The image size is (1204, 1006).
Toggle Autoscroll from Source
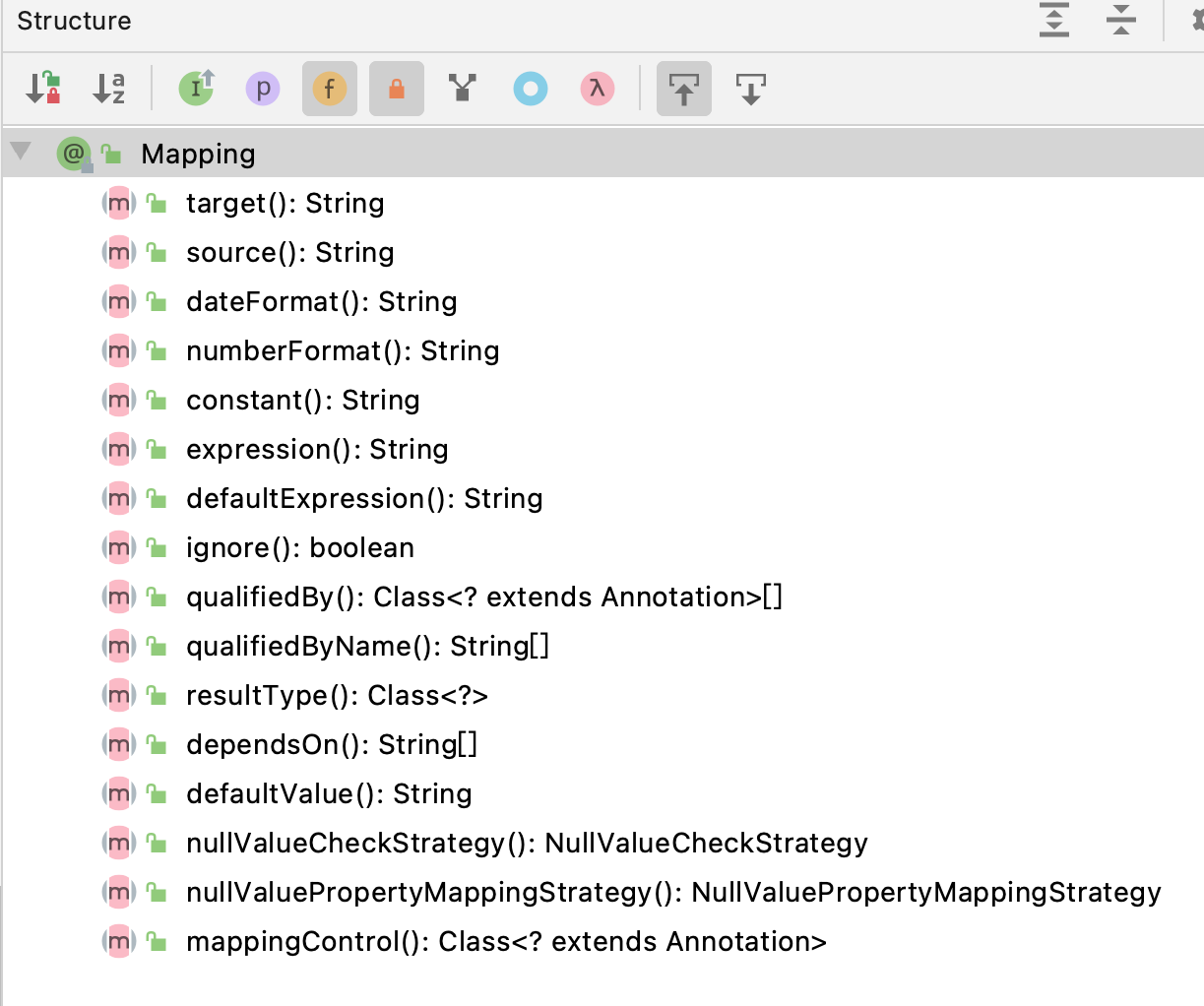pyautogui.click(x=751, y=89)
